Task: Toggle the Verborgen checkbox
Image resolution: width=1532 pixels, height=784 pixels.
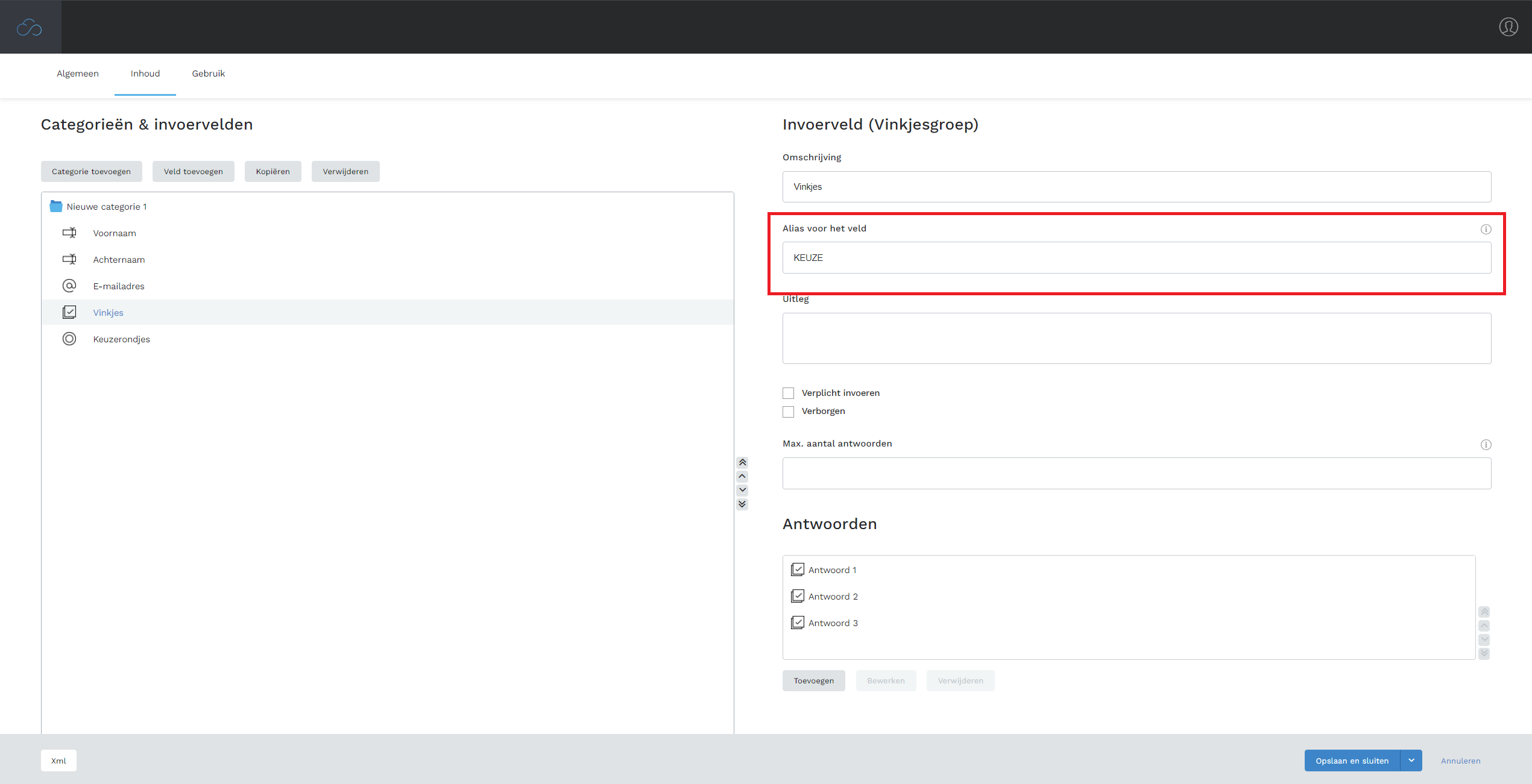Action: click(x=788, y=412)
